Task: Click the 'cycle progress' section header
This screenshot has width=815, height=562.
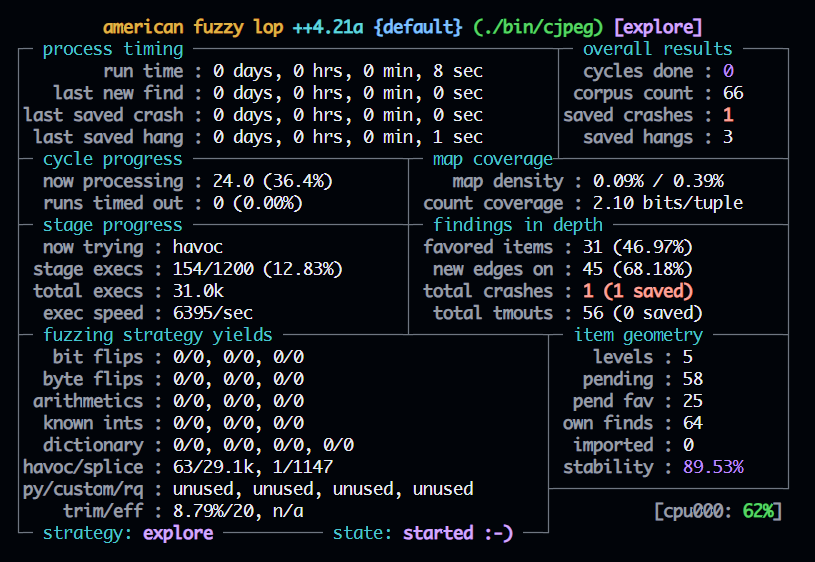Action: [x=113, y=159]
